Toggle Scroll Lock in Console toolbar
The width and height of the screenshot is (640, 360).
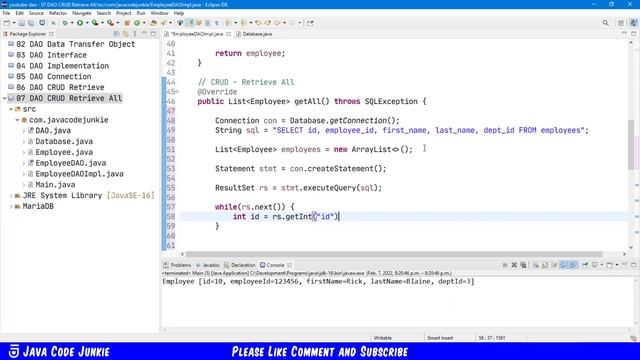[545, 265]
